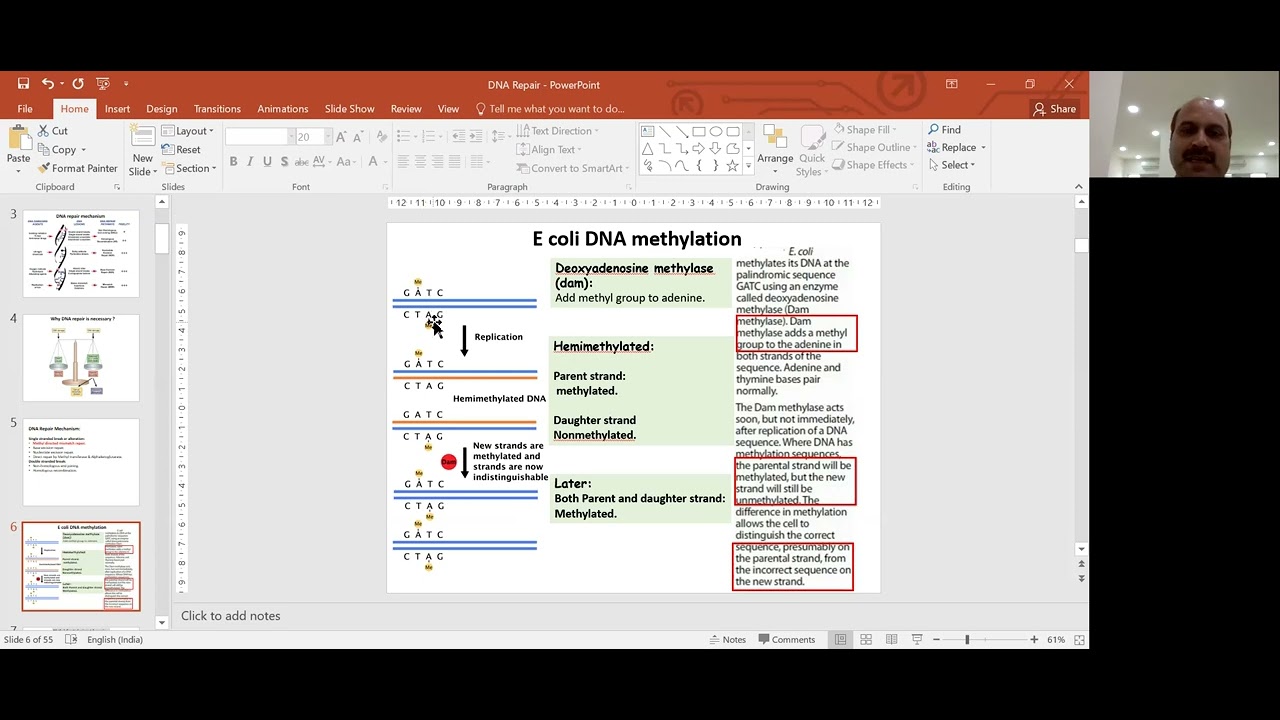Toggle Notes pane from status bar

click(x=727, y=640)
